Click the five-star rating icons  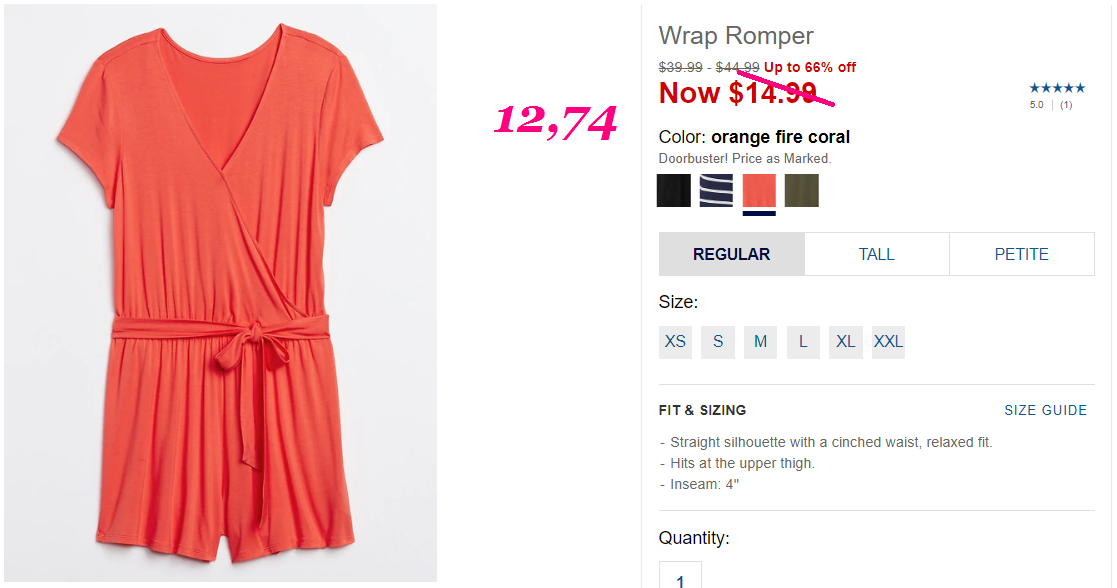[x=1057, y=88]
